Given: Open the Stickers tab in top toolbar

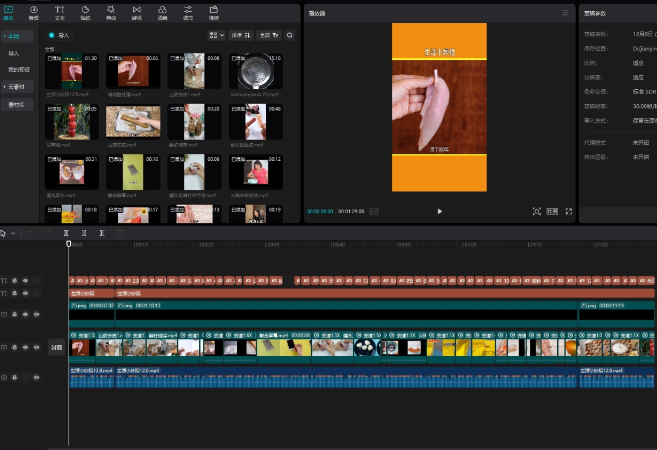Looking at the screenshot, I should [x=85, y=12].
